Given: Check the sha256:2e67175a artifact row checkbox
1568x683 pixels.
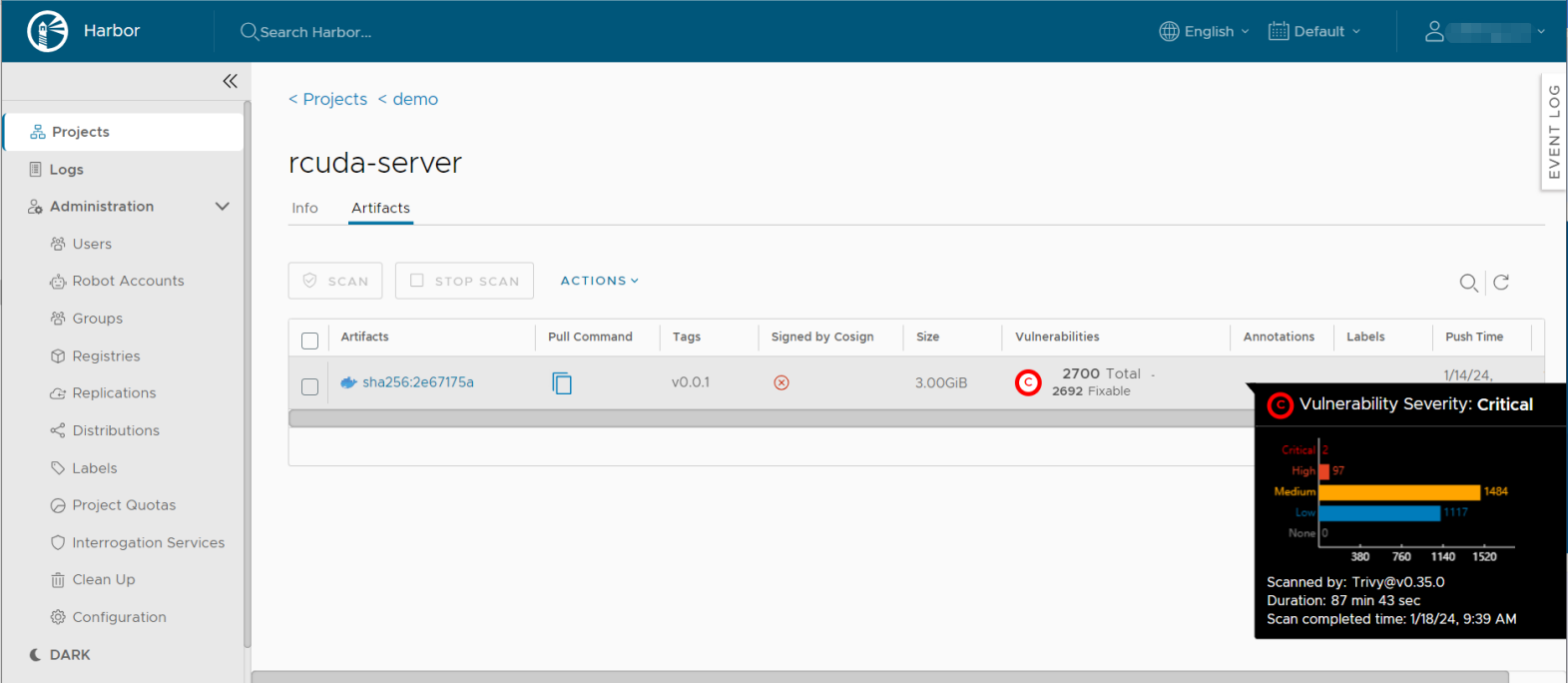Looking at the screenshot, I should pyautogui.click(x=310, y=386).
